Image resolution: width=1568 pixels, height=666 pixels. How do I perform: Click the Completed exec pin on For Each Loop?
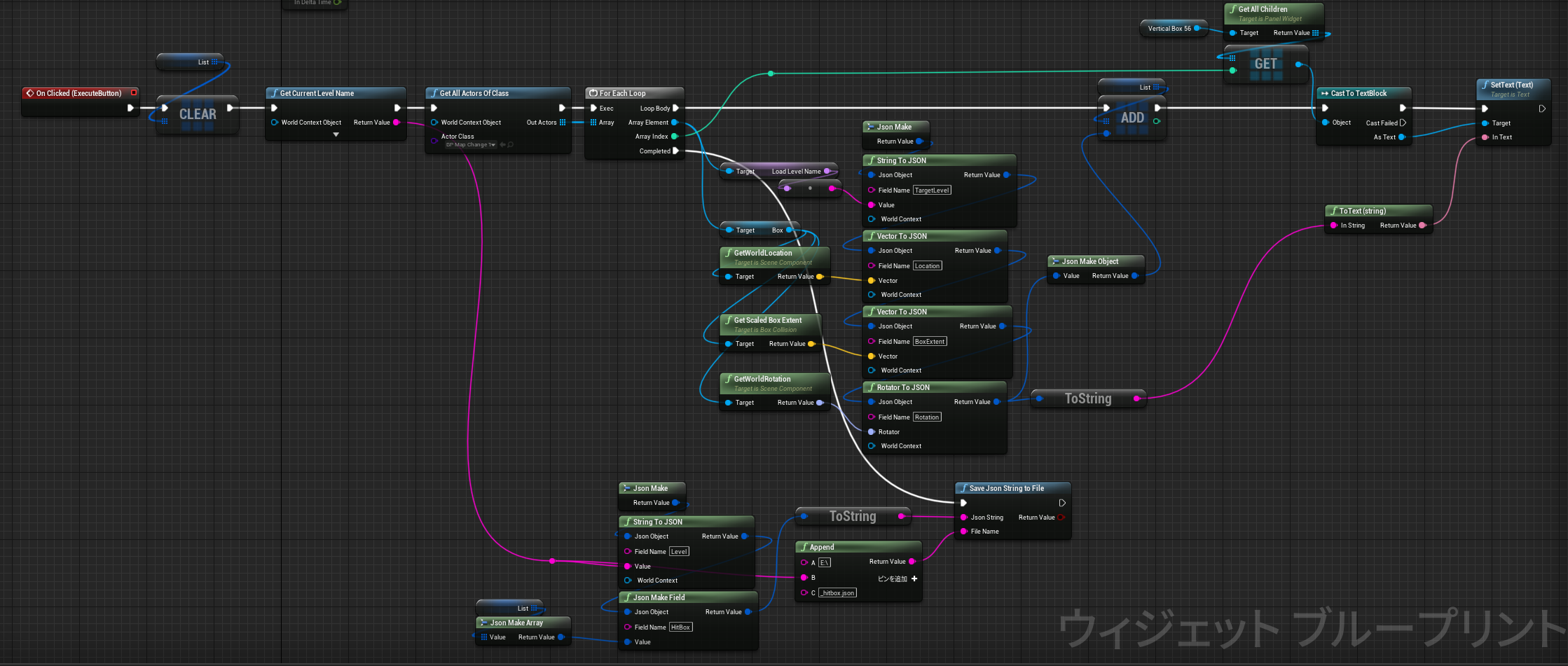coord(675,151)
